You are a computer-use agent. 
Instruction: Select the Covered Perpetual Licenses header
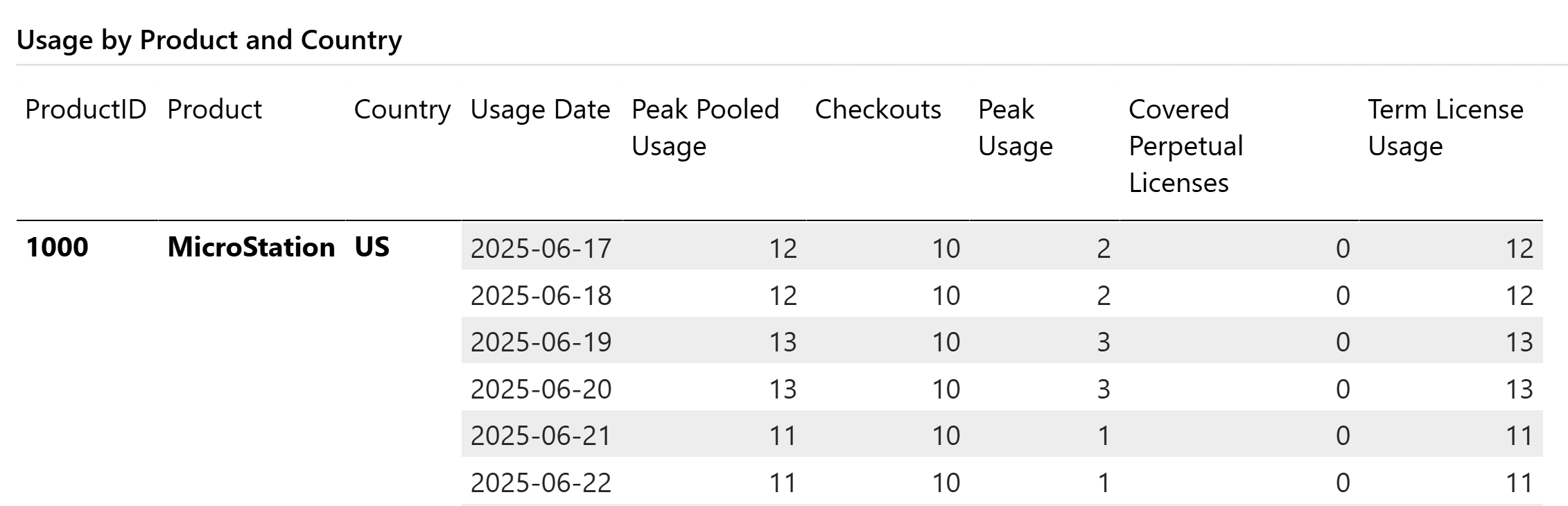[x=1185, y=146]
